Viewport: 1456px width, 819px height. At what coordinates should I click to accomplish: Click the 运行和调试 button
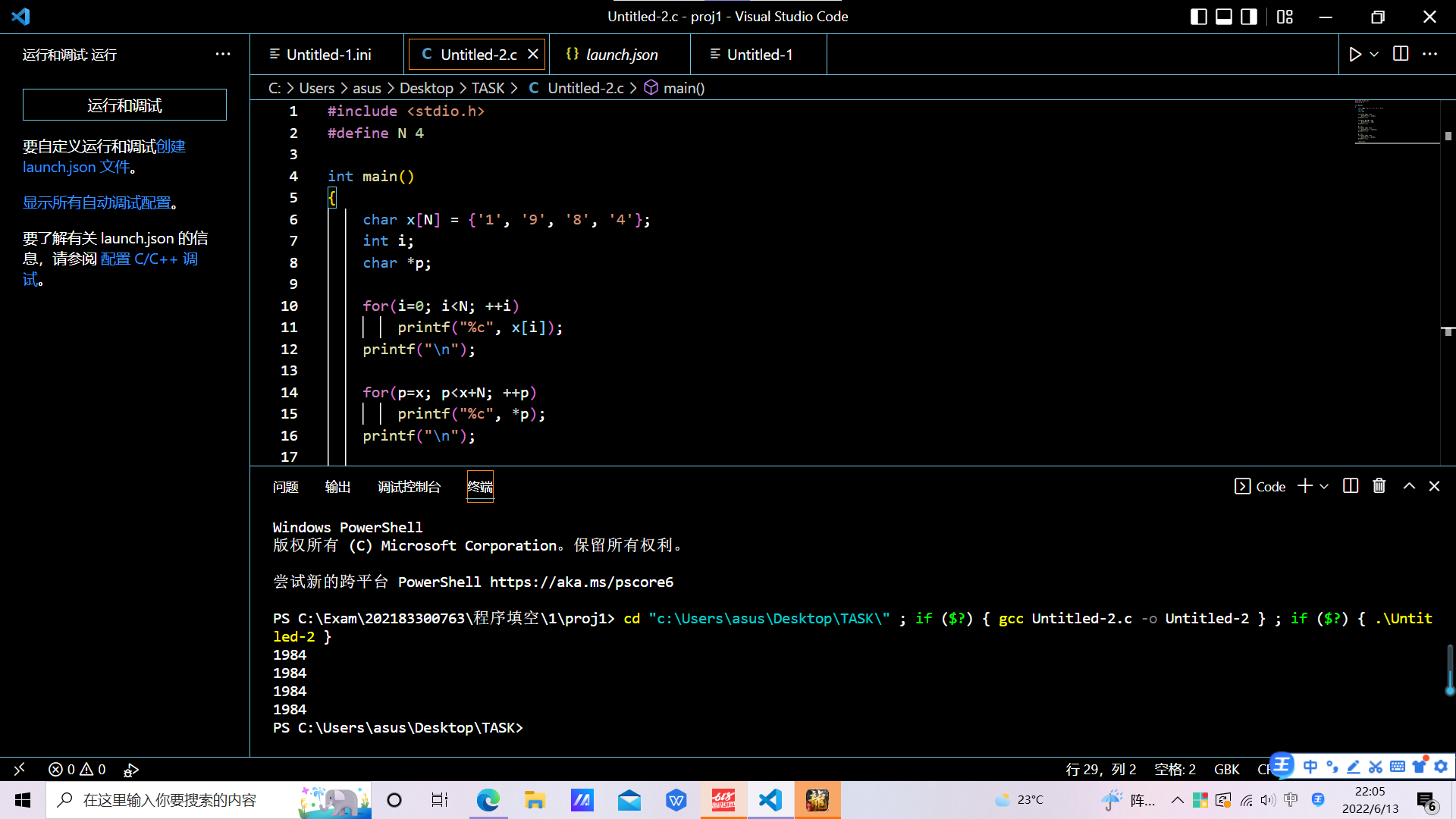coord(124,105)
